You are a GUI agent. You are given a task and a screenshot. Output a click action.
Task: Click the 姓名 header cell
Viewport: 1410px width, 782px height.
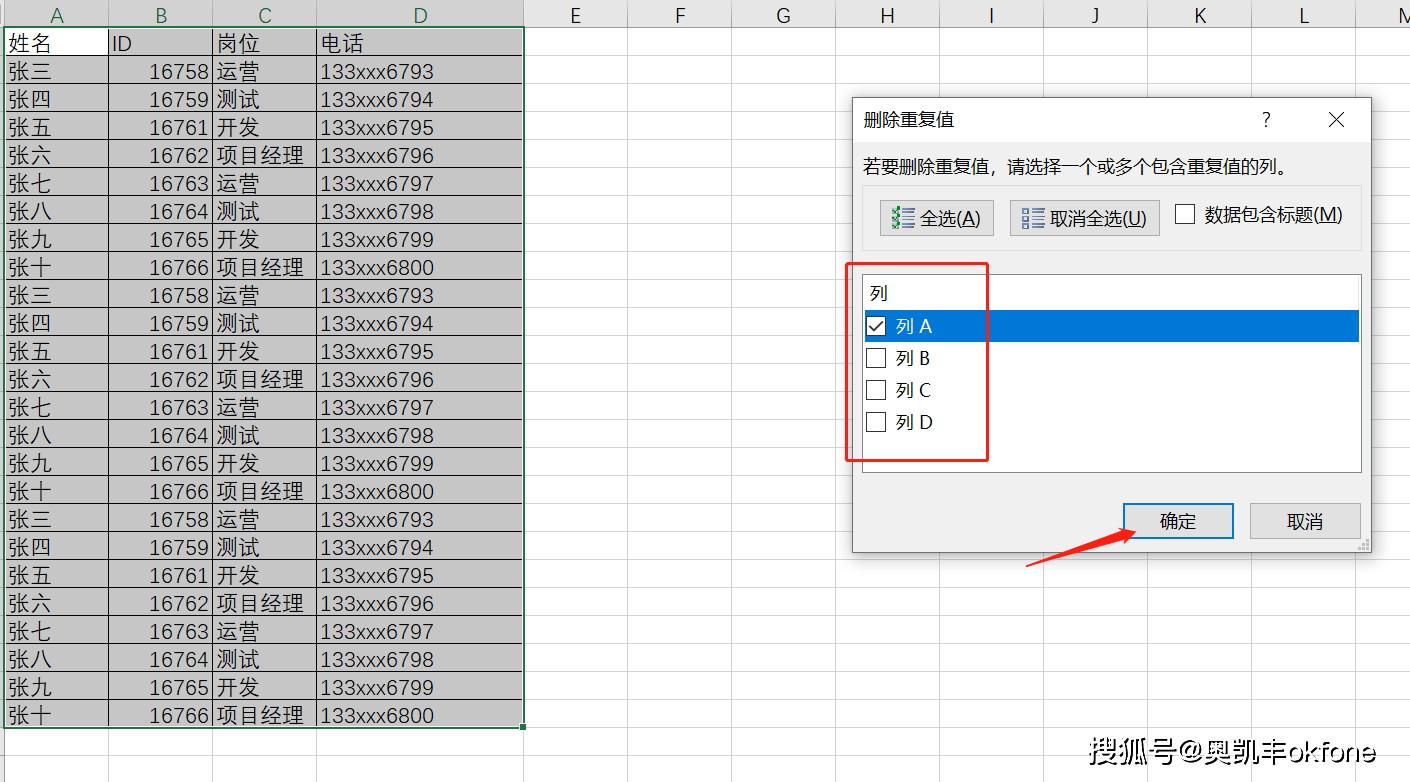pyautogui.click(x=56, y=43)
